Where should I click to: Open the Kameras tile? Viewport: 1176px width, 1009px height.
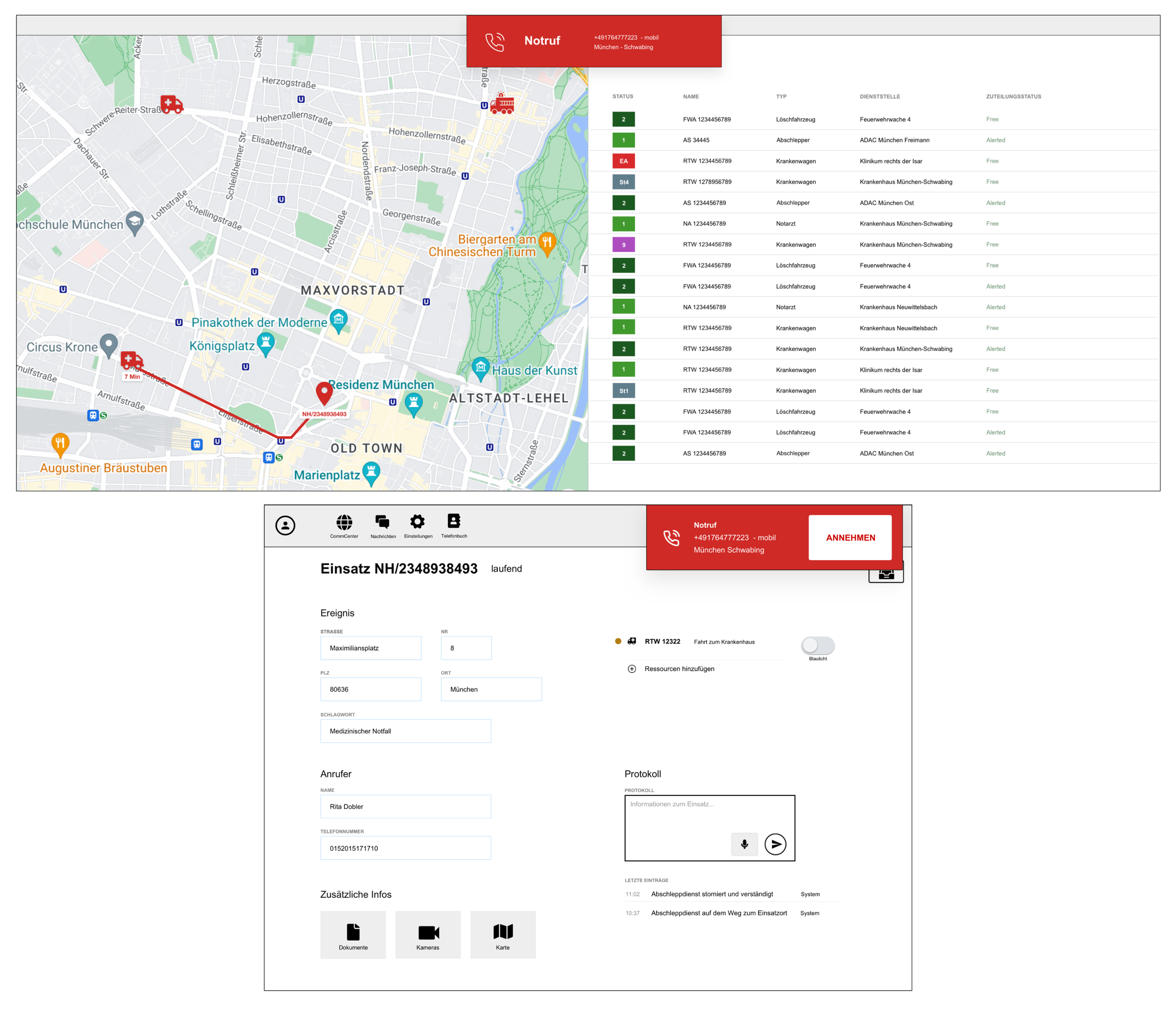coord(428,935)
